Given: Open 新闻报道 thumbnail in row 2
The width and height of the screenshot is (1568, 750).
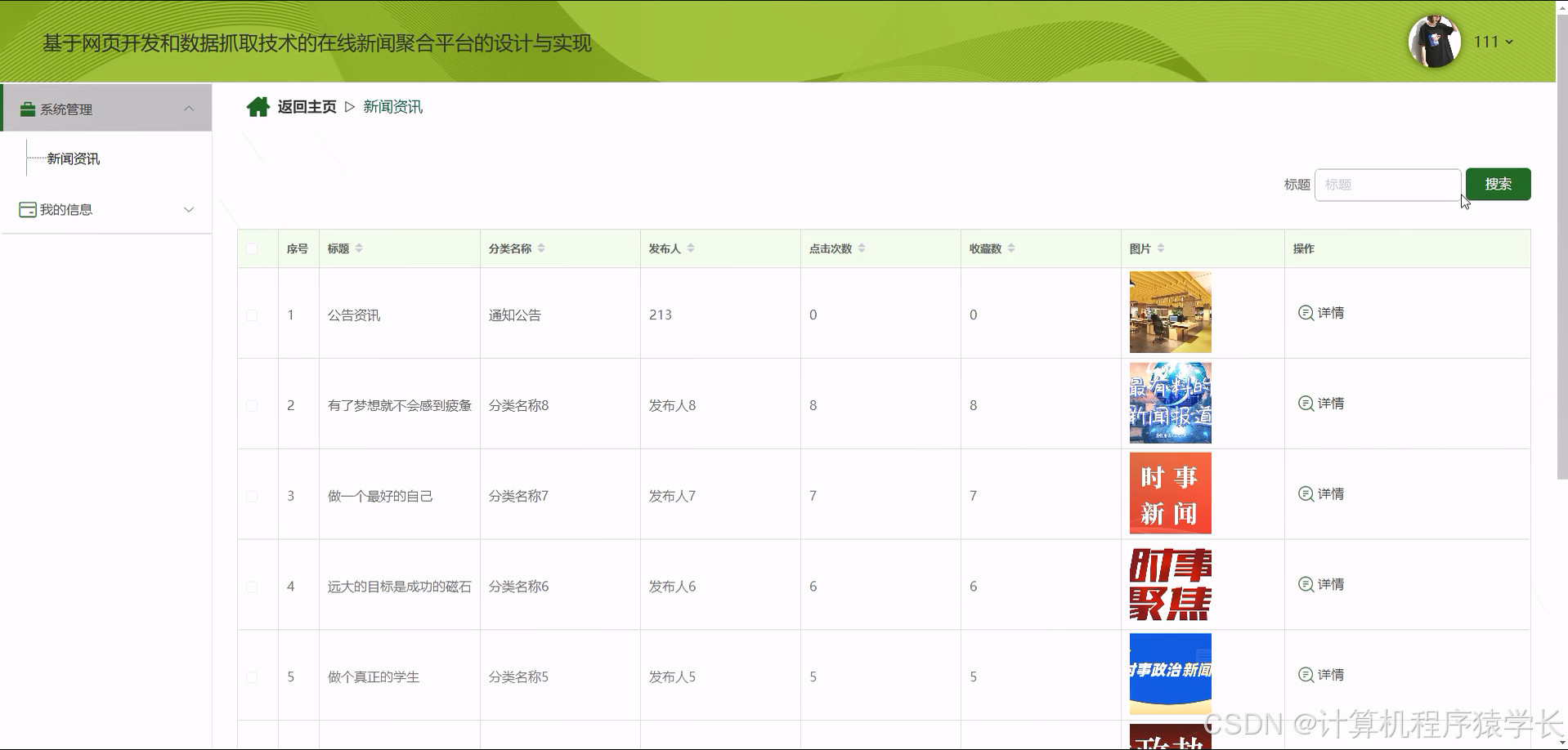Looking at the screenshot, I should (x=1170, y=403).
